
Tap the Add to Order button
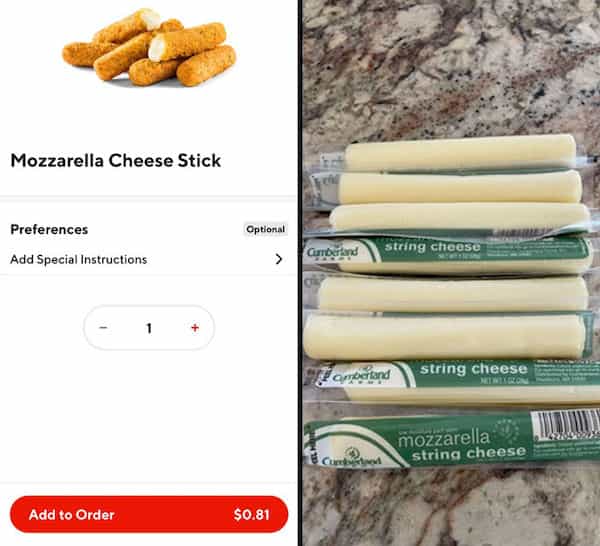click(x=149, y=514)
